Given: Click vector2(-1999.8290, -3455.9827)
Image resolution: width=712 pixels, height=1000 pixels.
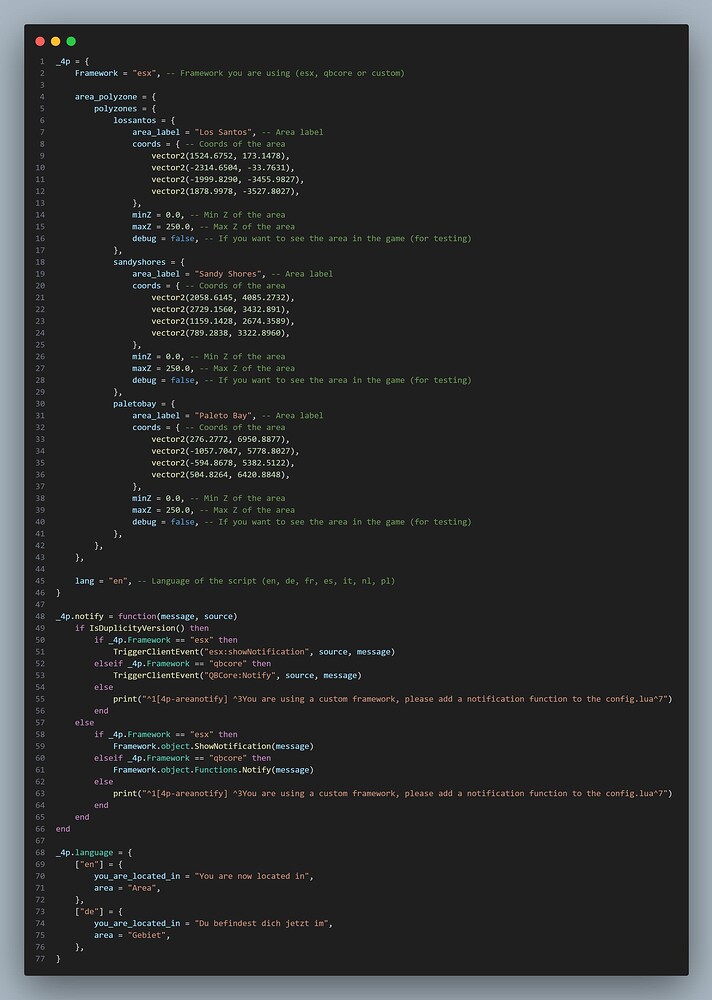Looking at the screenshot, I should pos(228,179).
